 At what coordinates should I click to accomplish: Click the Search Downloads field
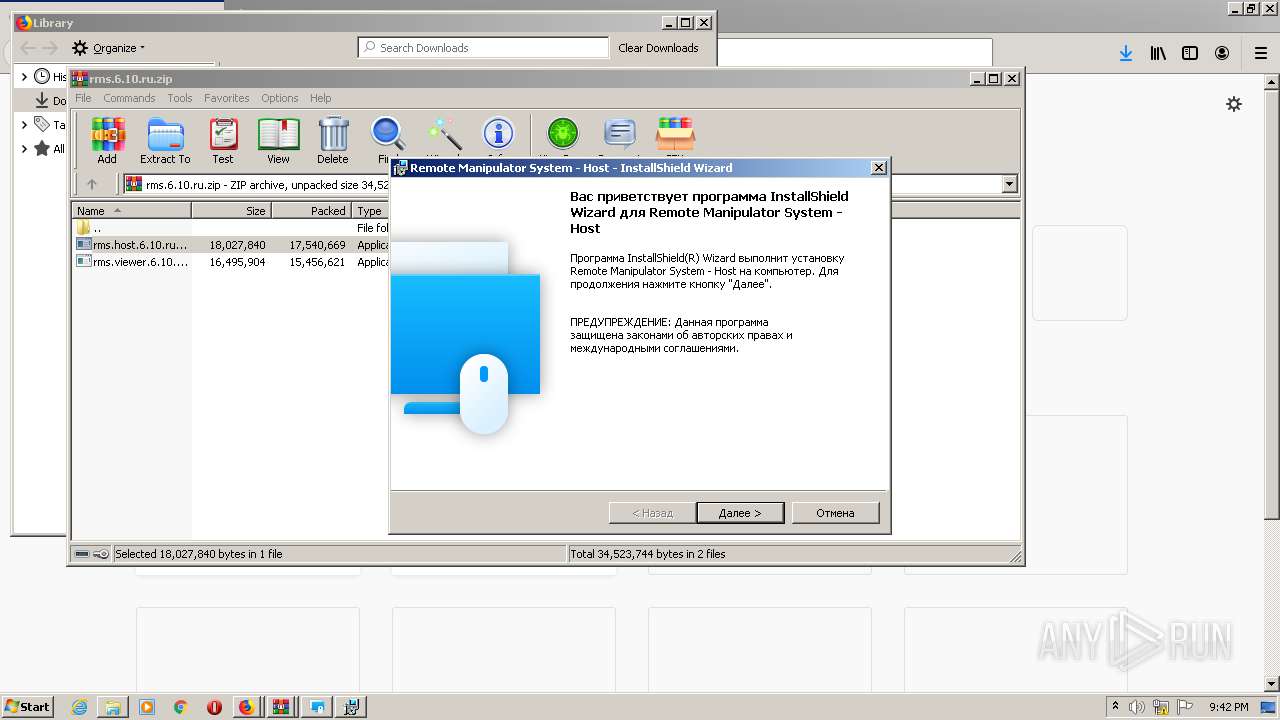pos(483,48)
